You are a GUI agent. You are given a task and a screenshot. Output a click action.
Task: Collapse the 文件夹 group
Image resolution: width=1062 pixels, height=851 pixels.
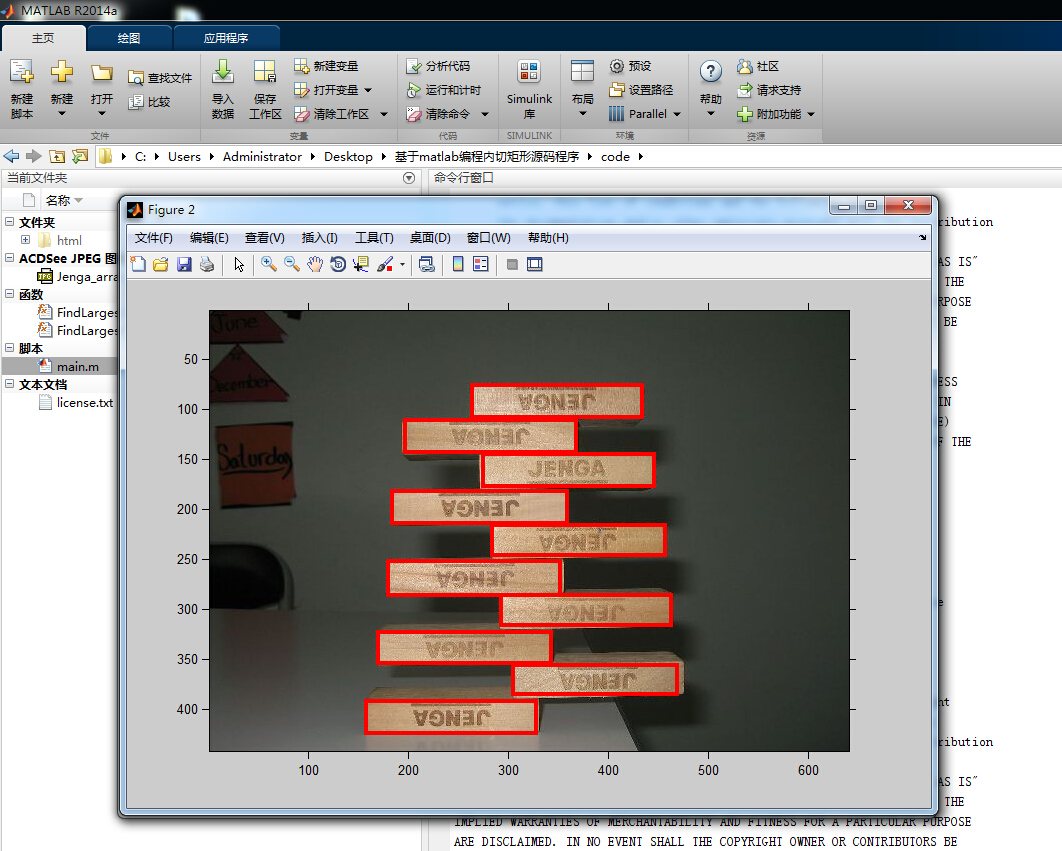click(9, 222)
